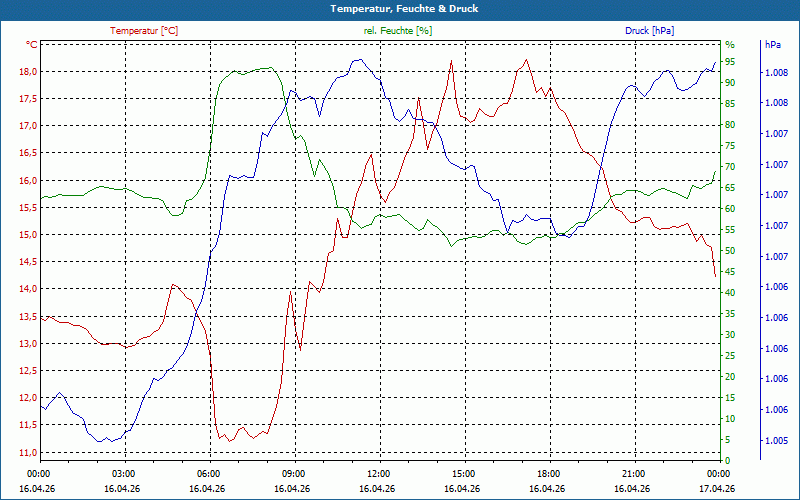Select the 15:00 time axis label

click(462, 473)
